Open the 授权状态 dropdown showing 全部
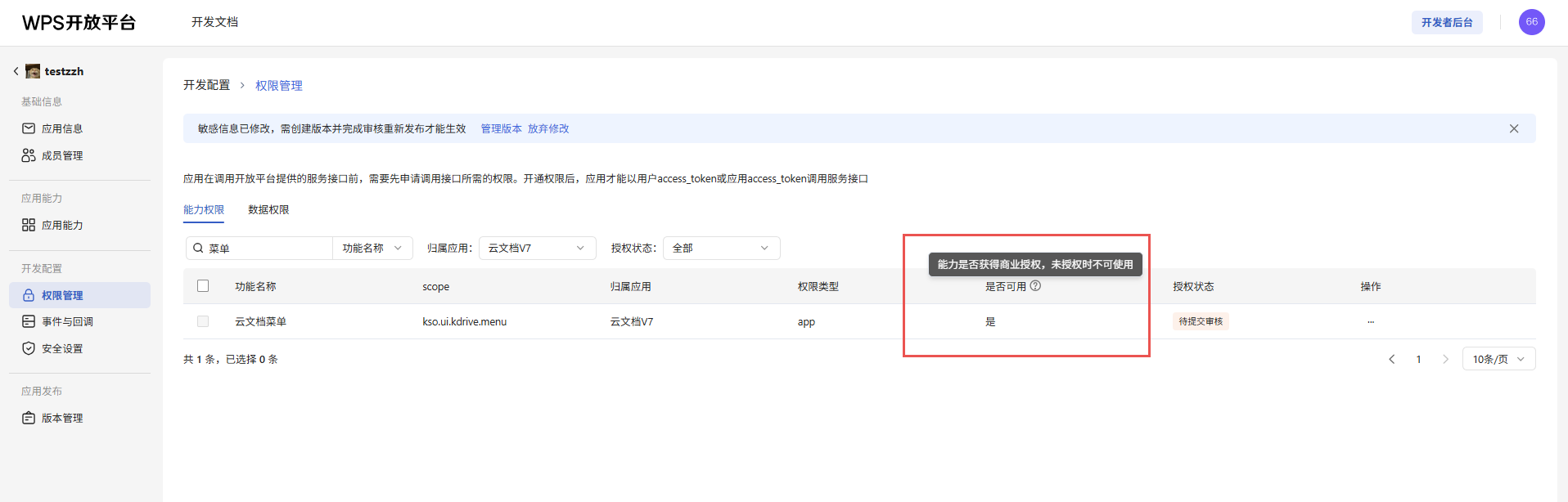Screen dimensions: 1568x502 [x=720, y=249]
